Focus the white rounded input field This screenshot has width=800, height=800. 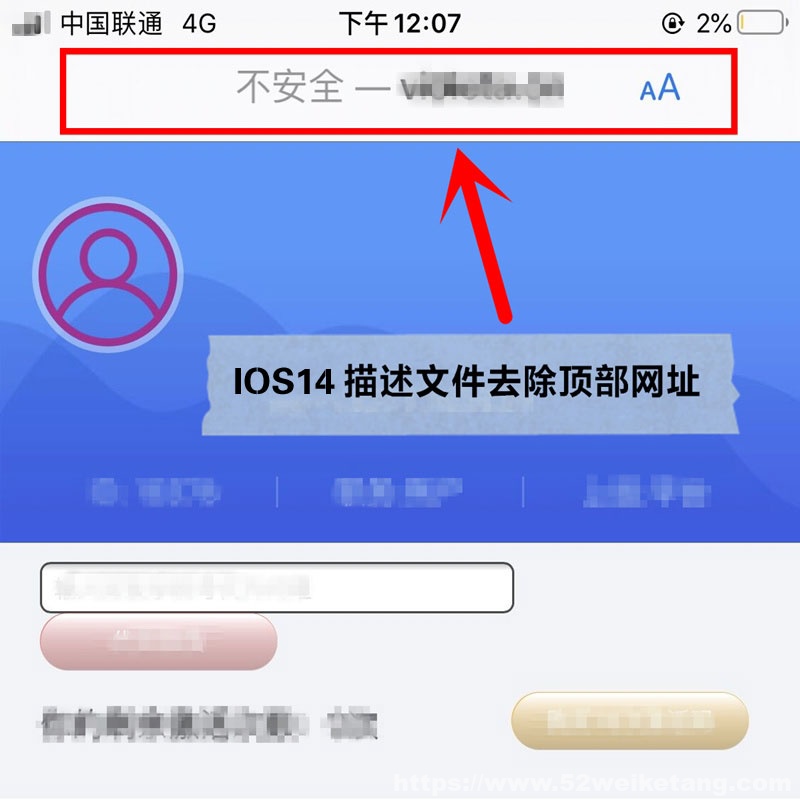[277, 587]
